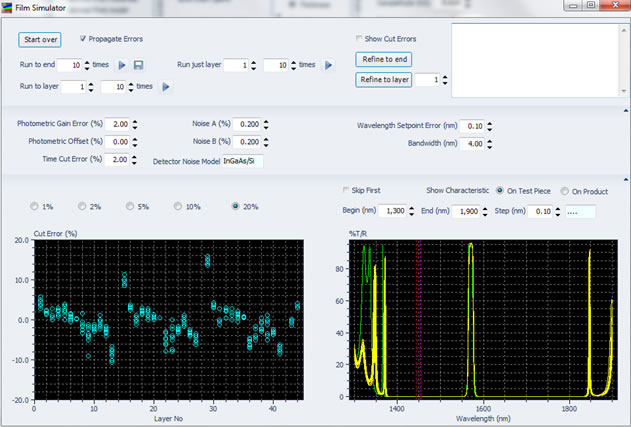The height and width of the screenshot is (427, 631).
Task: Click Photometric Gain Error value field
Action: (118, 124)
